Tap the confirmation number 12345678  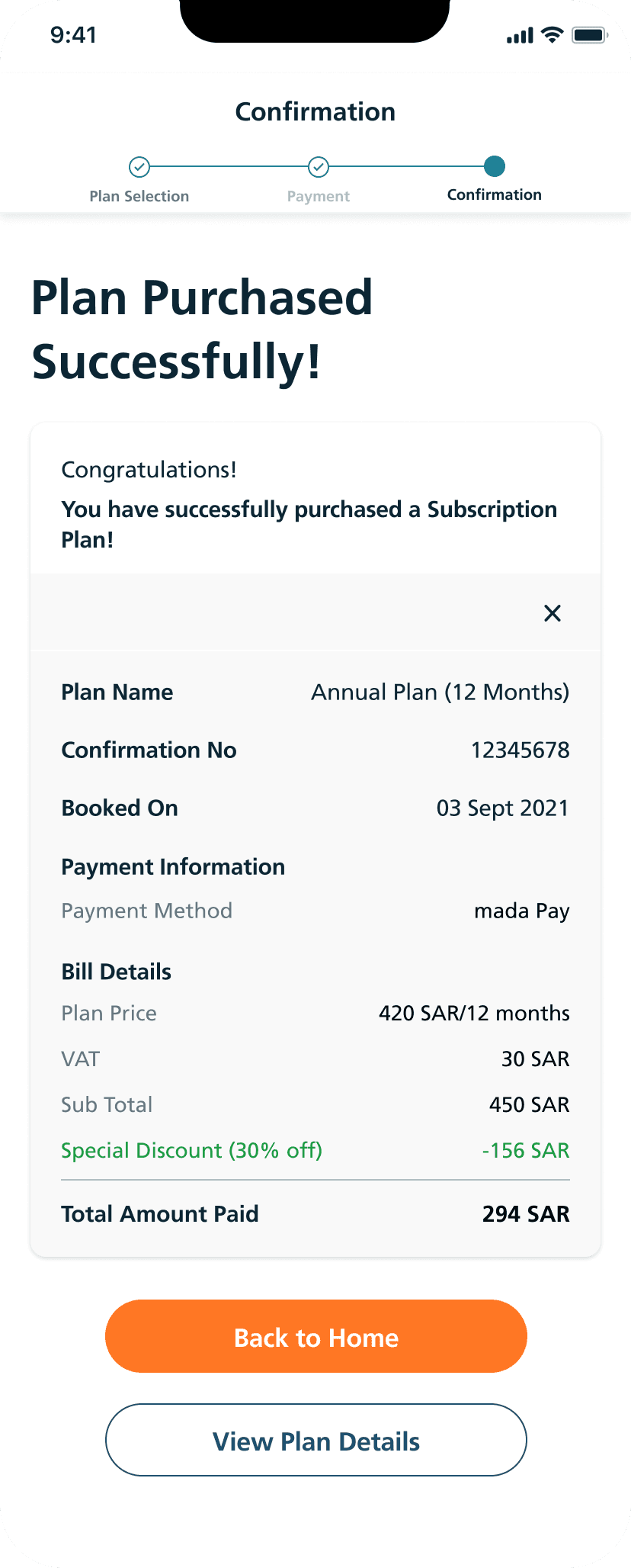point(520,750)
